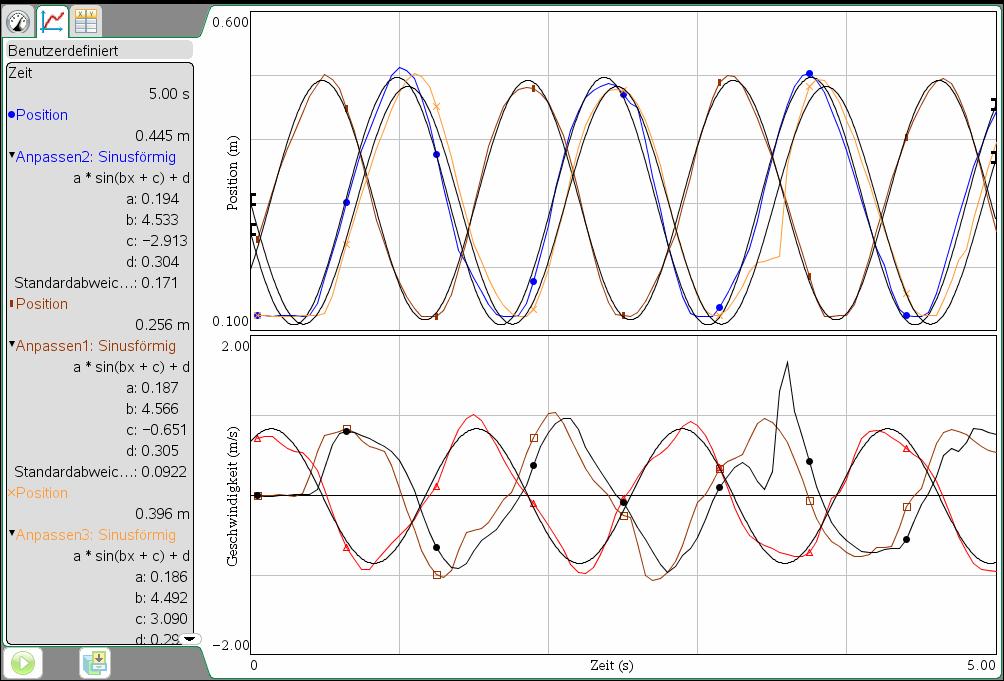The image size is (1004, 681).
Task: Click the Zeit (s) x-axis label
Action: (x=611, y=665)
